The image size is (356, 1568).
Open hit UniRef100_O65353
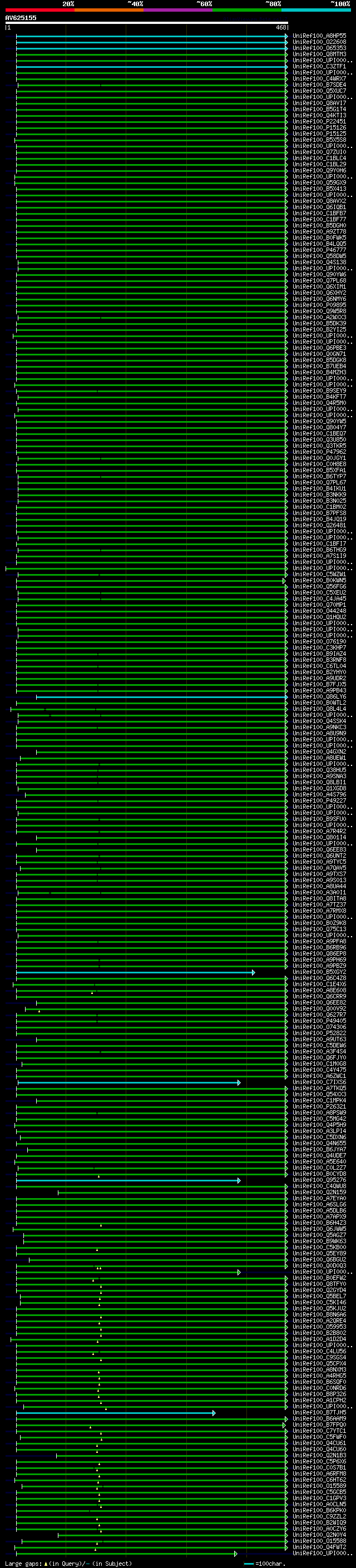(x=319, y=48)
